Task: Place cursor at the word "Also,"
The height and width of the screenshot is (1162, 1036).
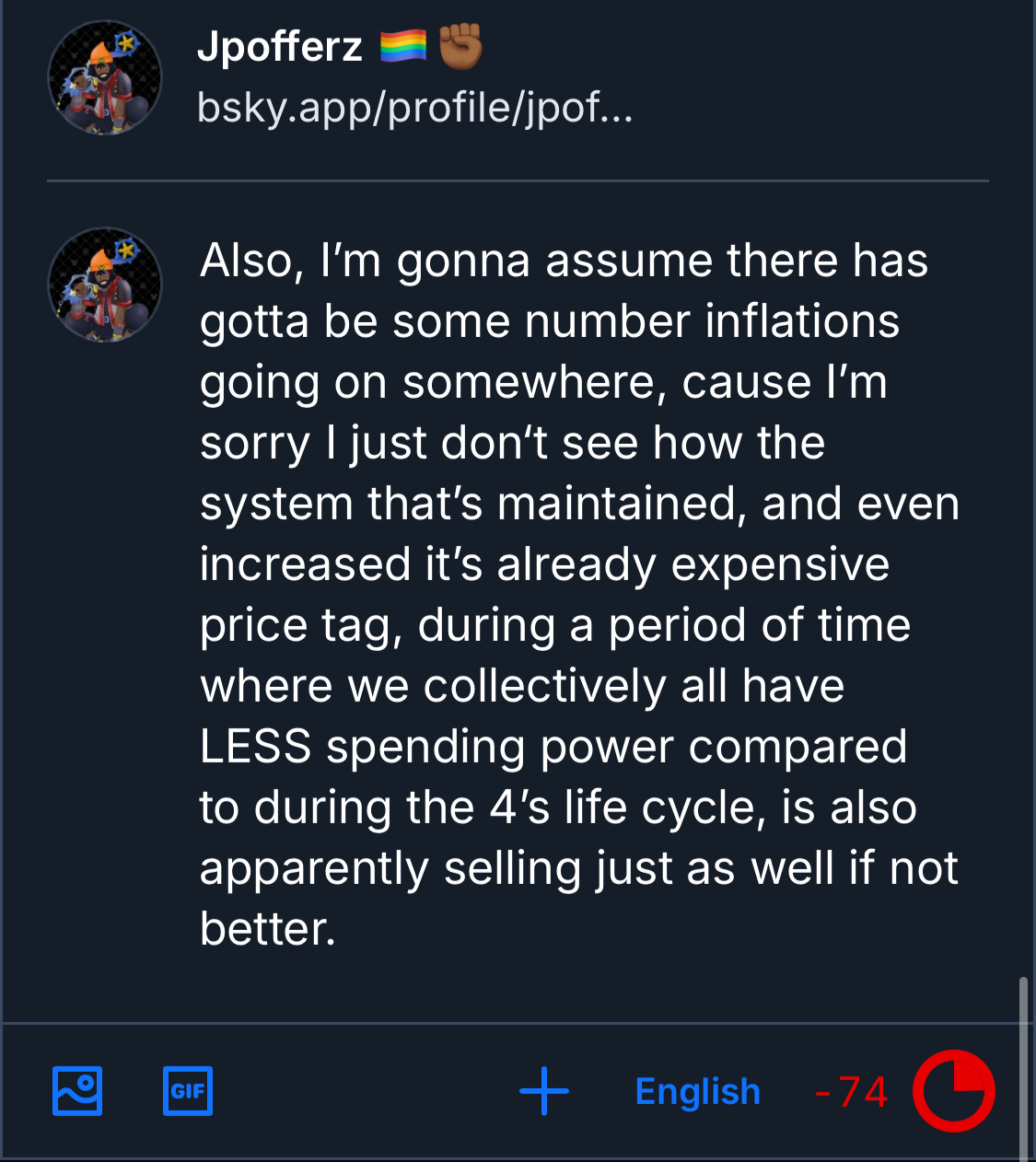Action: coord(252,261)
